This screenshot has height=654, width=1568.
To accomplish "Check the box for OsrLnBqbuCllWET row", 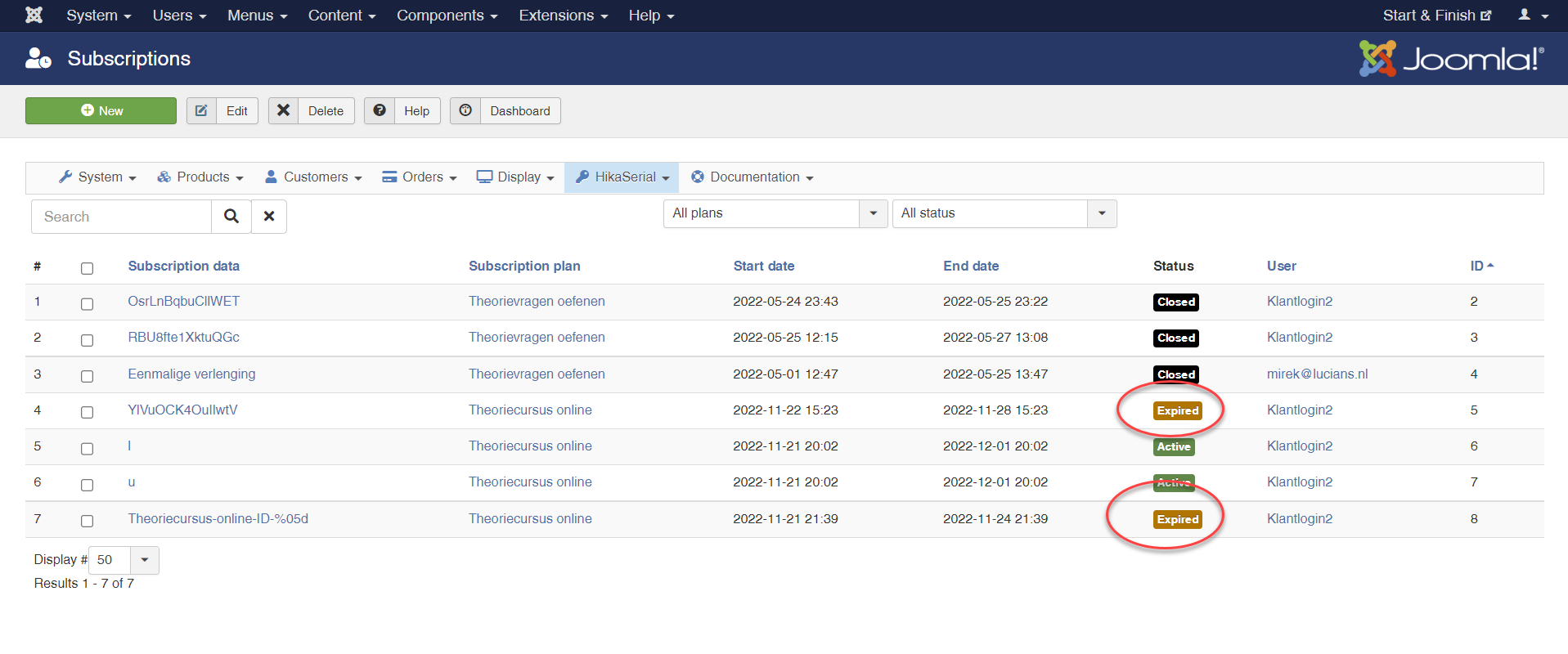I will (x=88, y=304).
